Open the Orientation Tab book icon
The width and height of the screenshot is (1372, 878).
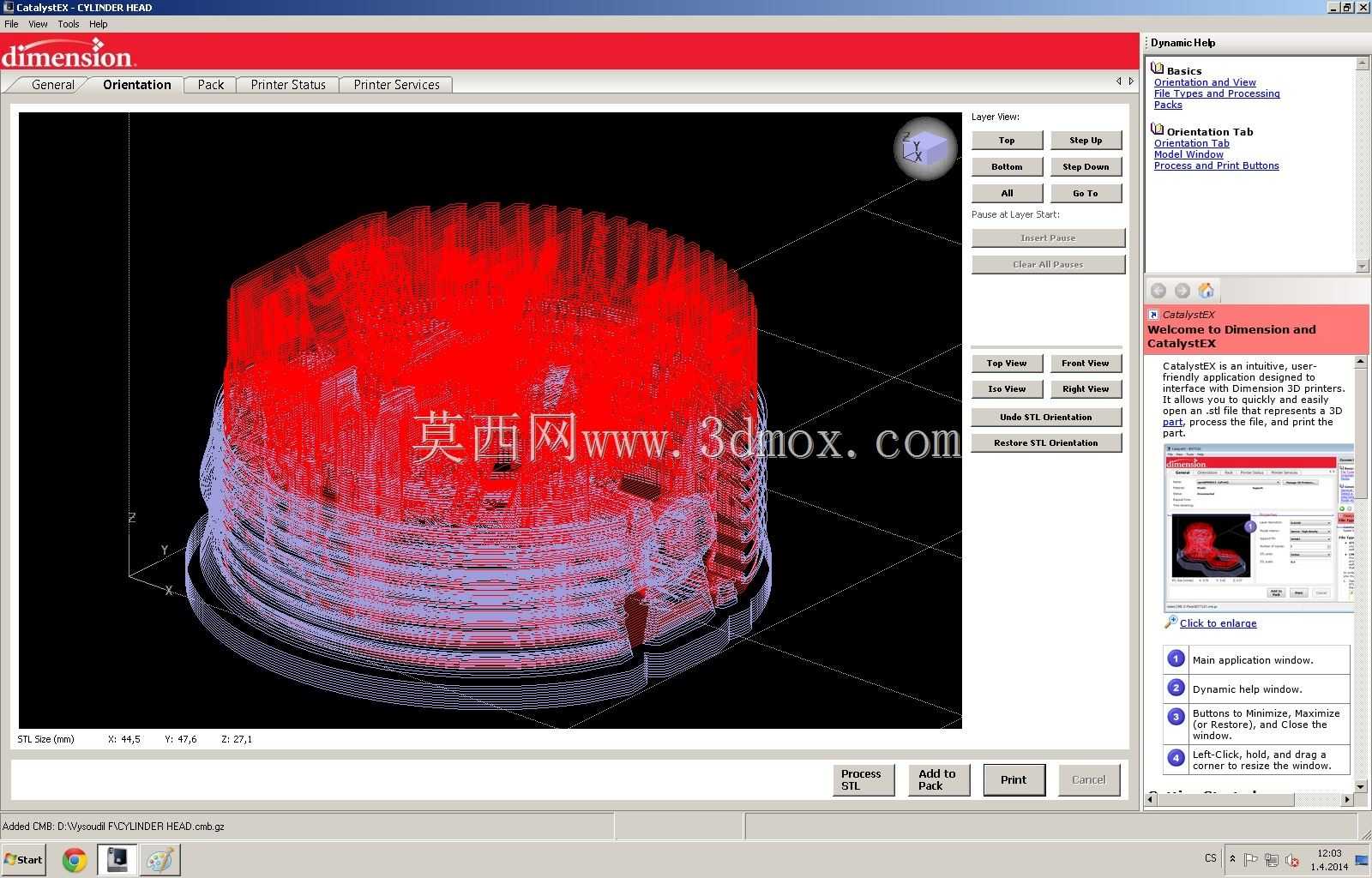click(1157, 130)
